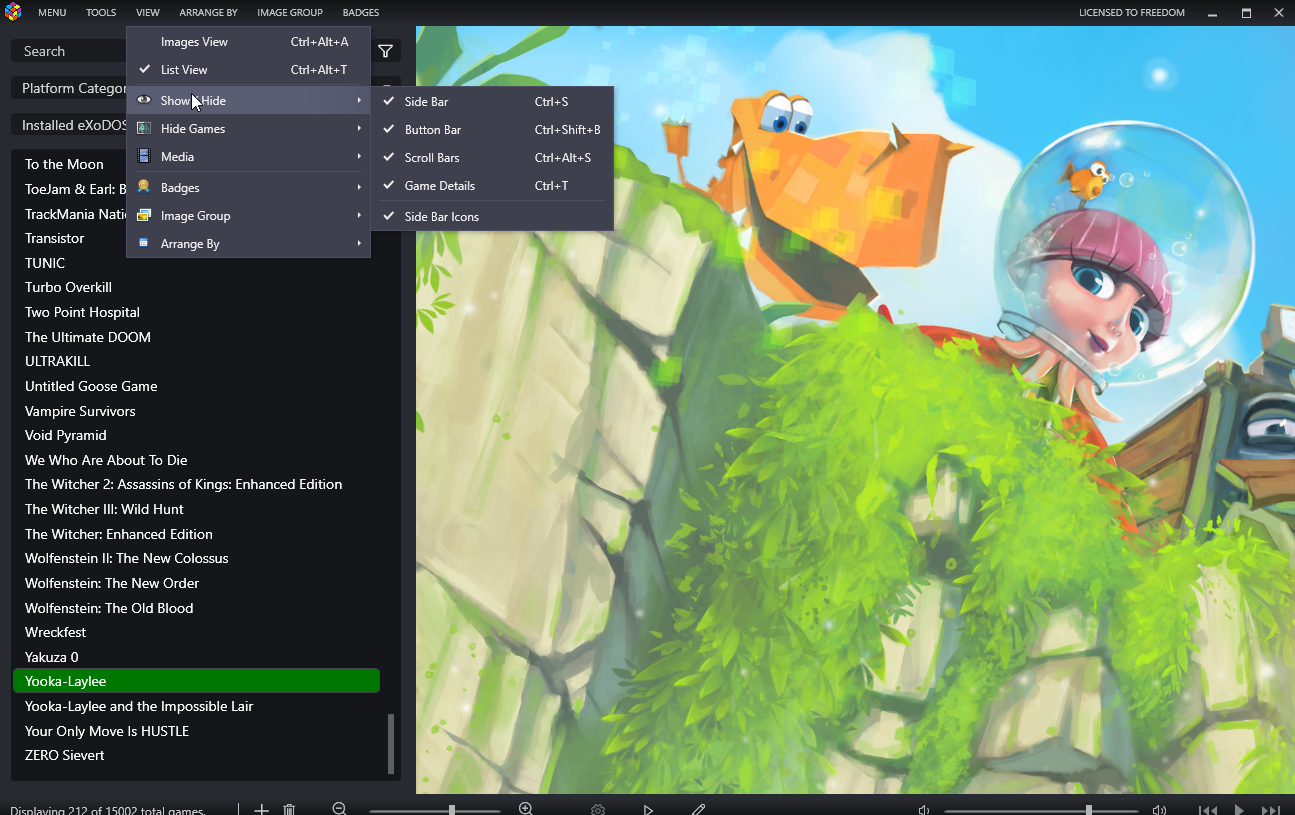Open the Installed eXoDOS dropdown
Viewport: 1295px width, 815px height.
pos(206,125)
